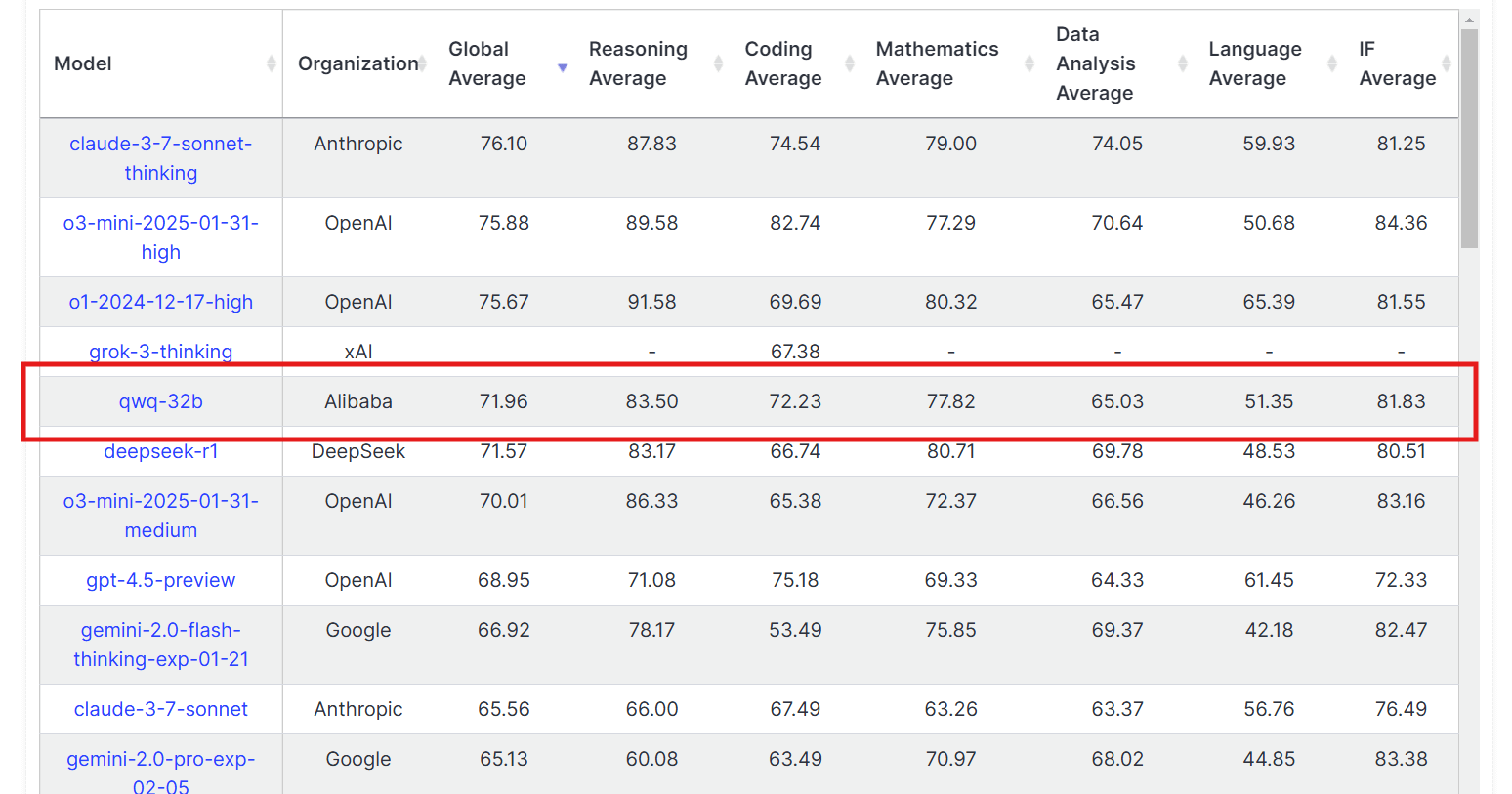Select qwq-32b global average 71.96
The height and width of the screenshot is (794, 1512).
pyautogui.click(x=504, y=401)
